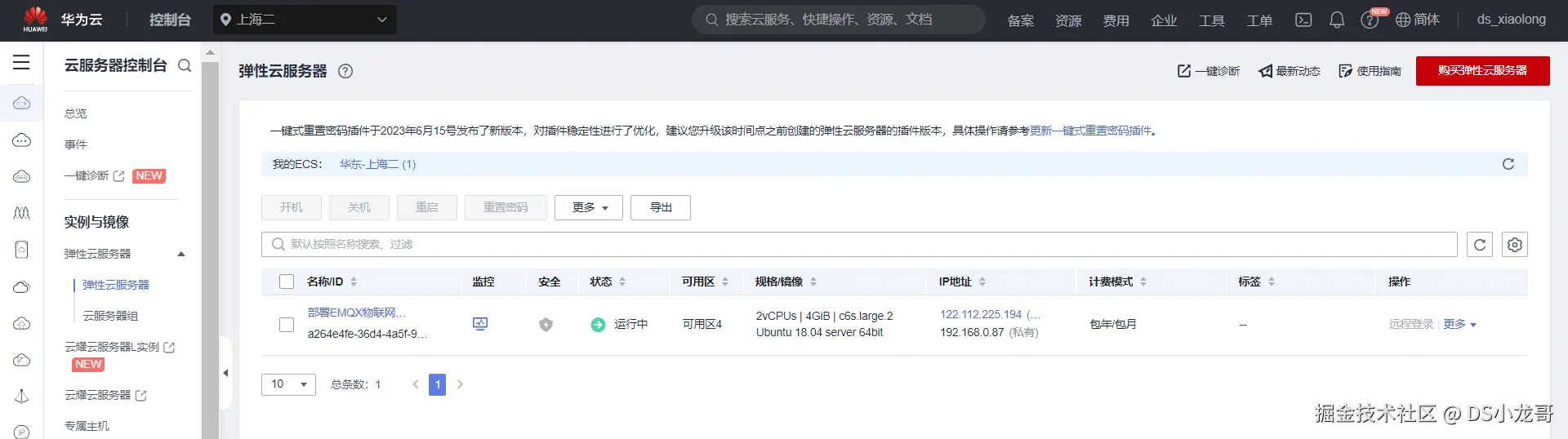This screenshot has width=1568, height=439.
Task: Open the 更多 batch actions dropdown
Action: coord(589,207)
